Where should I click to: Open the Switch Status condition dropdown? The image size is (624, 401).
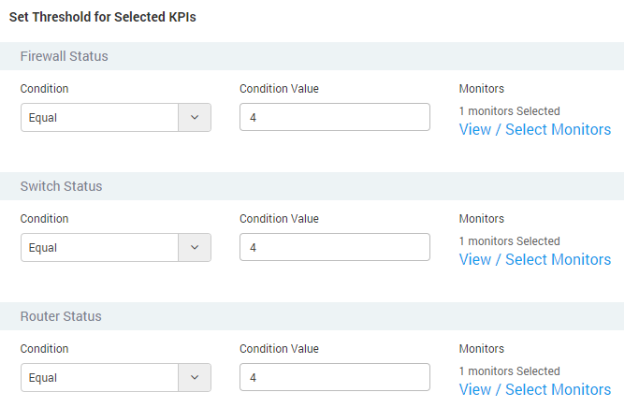(116, 247)
